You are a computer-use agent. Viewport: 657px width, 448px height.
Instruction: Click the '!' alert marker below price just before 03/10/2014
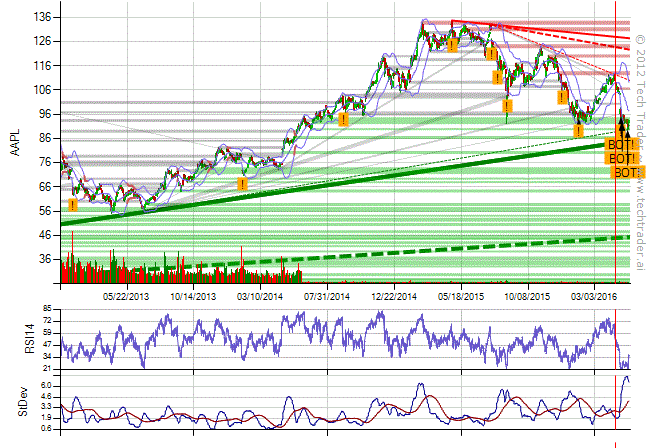[242, 184]
